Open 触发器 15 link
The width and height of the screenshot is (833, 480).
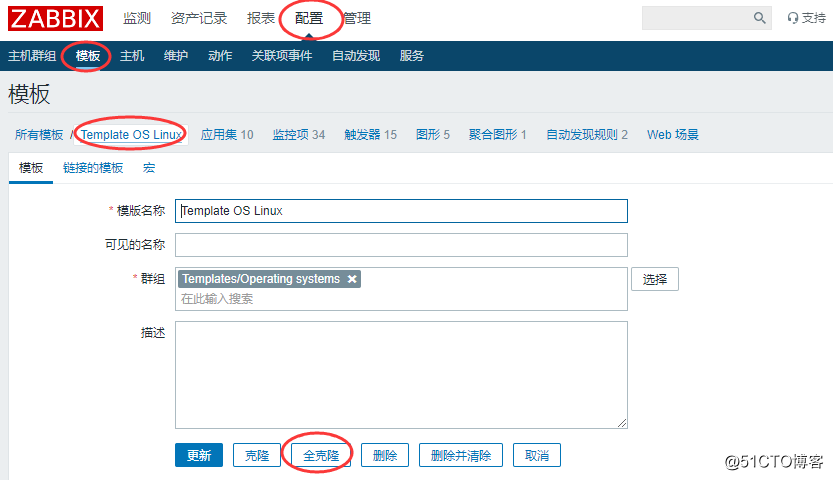coord(370,135)
